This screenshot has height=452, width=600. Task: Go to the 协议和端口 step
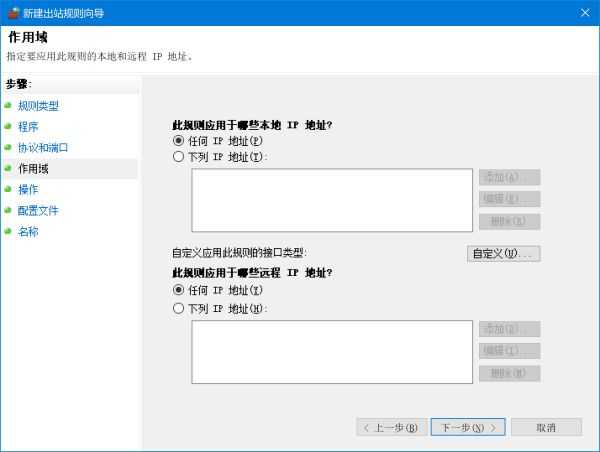coord(43,147)
